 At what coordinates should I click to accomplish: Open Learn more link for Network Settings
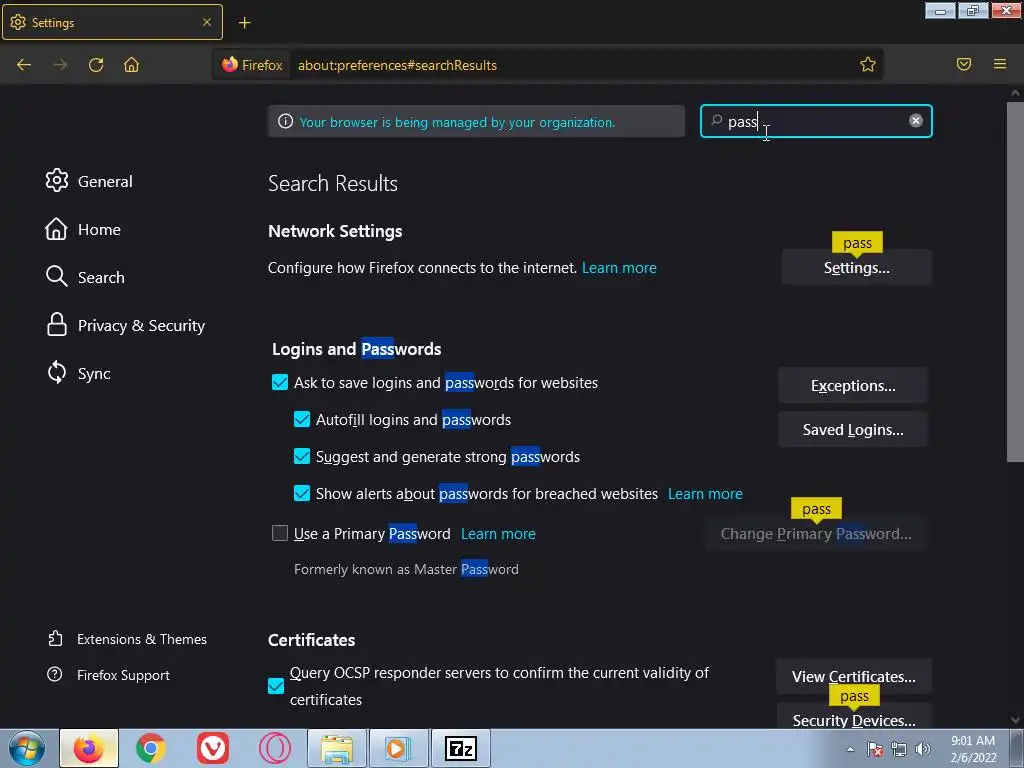(619, 267)
